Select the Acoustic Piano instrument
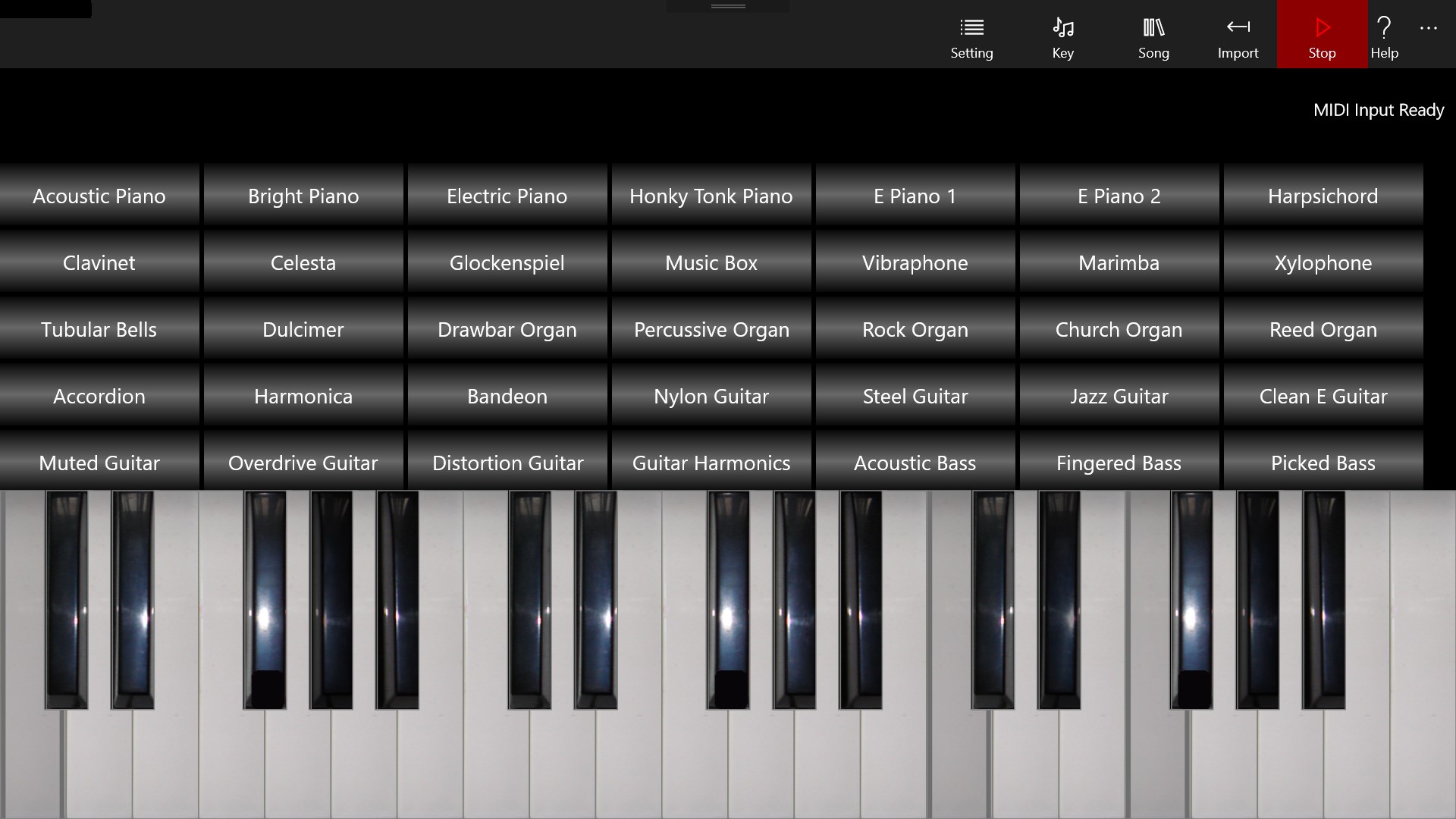1456x819 pixels. [x=99, y=196]
